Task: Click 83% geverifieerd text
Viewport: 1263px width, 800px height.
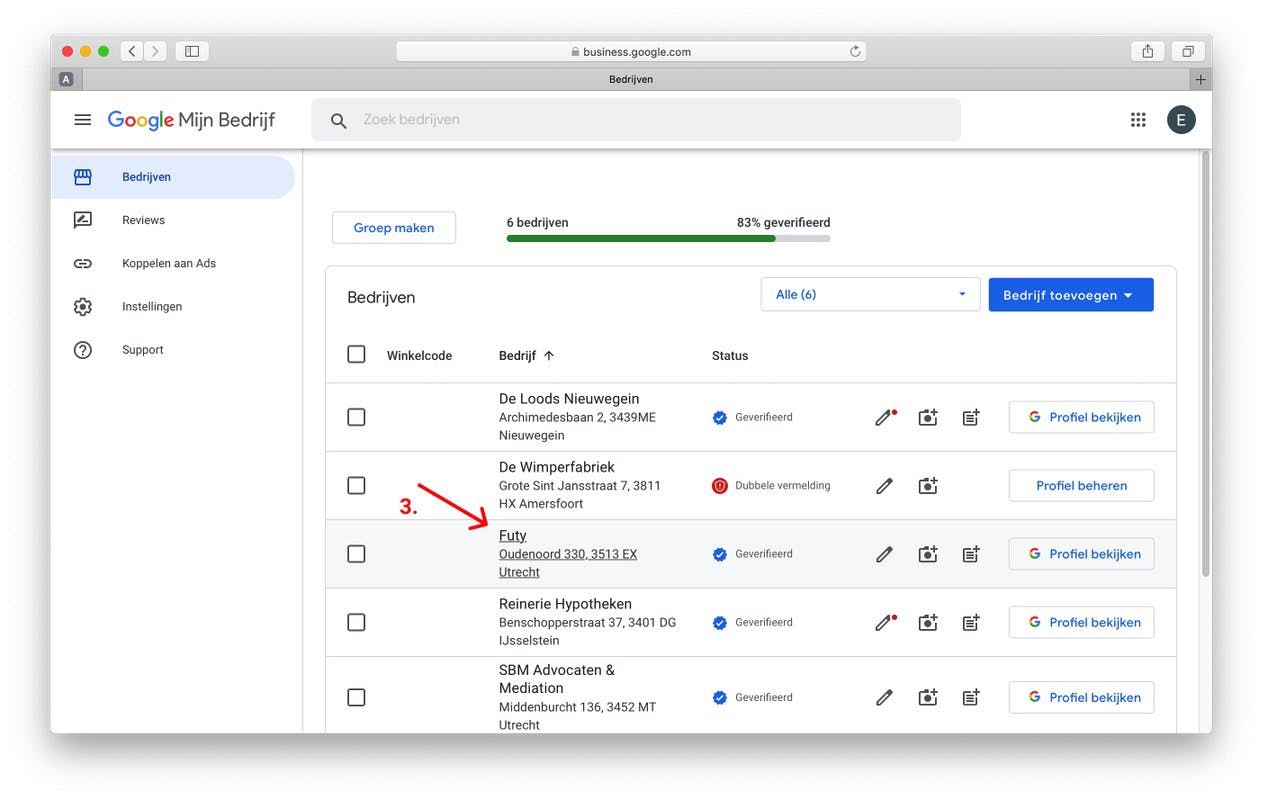Action: click(x=783, y=223)
